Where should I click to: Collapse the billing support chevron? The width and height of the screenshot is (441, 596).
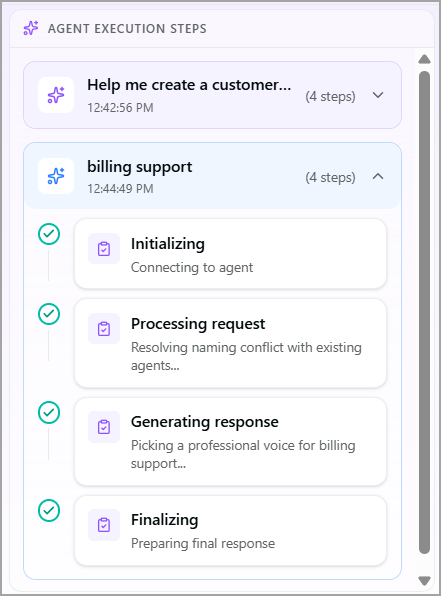click(x=378, y=176)
